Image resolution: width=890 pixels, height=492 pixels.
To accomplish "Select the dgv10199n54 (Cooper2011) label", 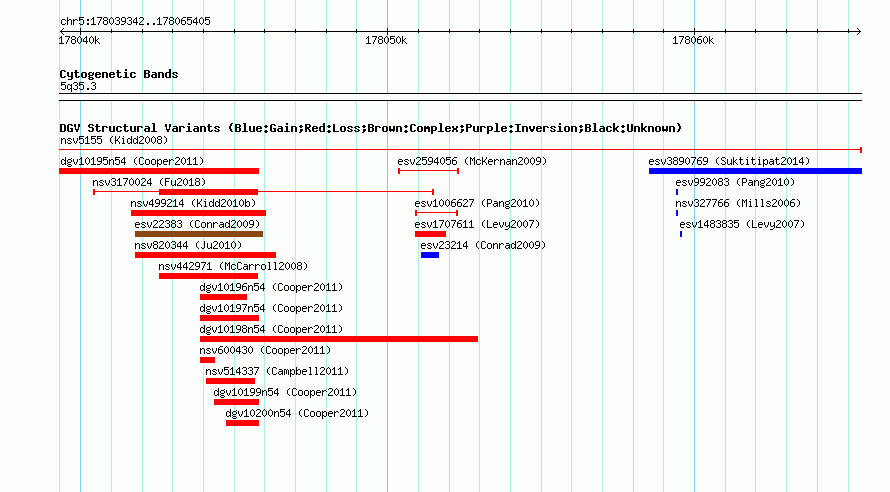I will [285, 392].
